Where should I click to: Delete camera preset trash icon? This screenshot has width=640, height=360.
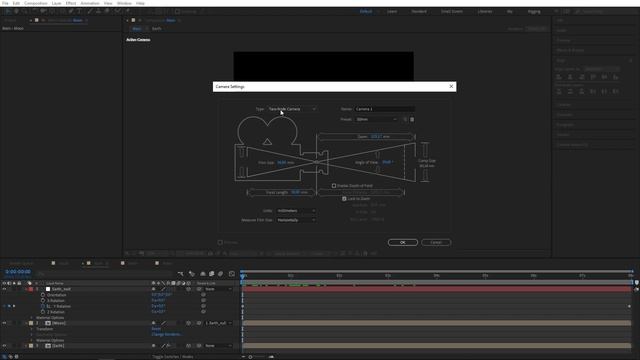click(412, 120)
